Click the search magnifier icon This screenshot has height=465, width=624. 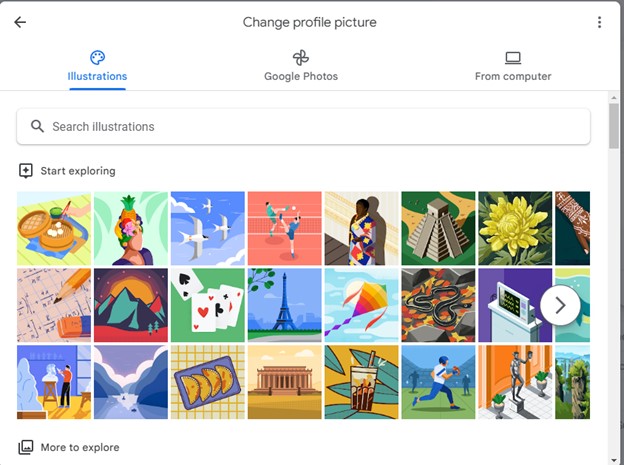38,127
